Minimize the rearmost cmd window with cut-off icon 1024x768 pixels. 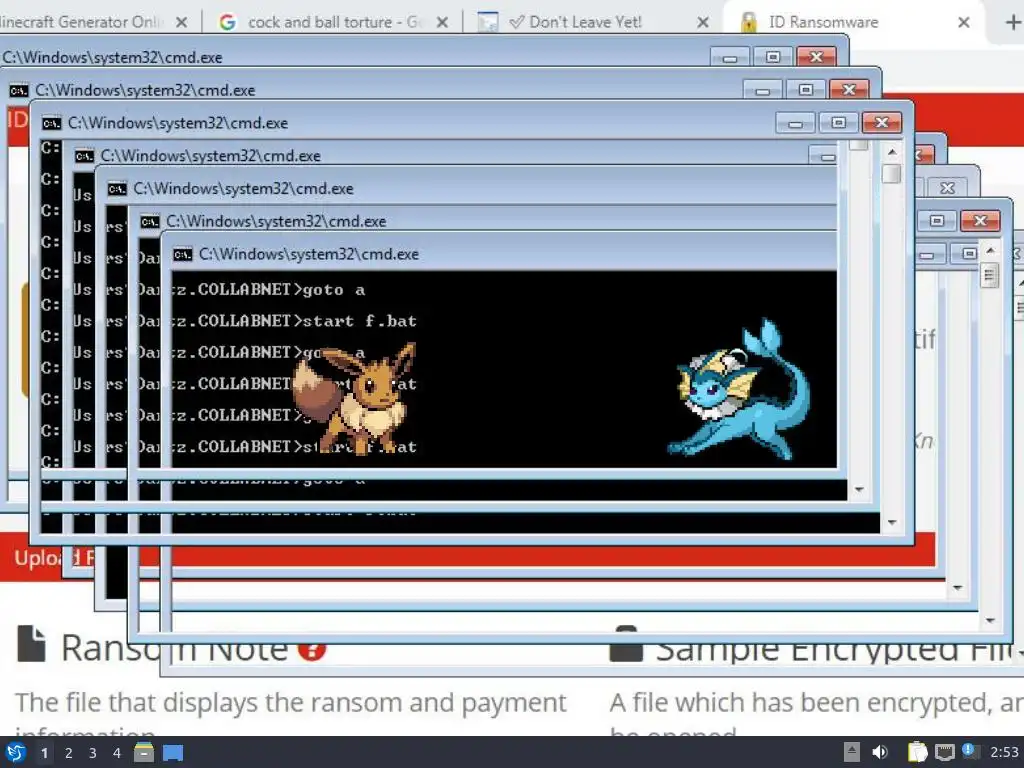(x=729, y=57)
